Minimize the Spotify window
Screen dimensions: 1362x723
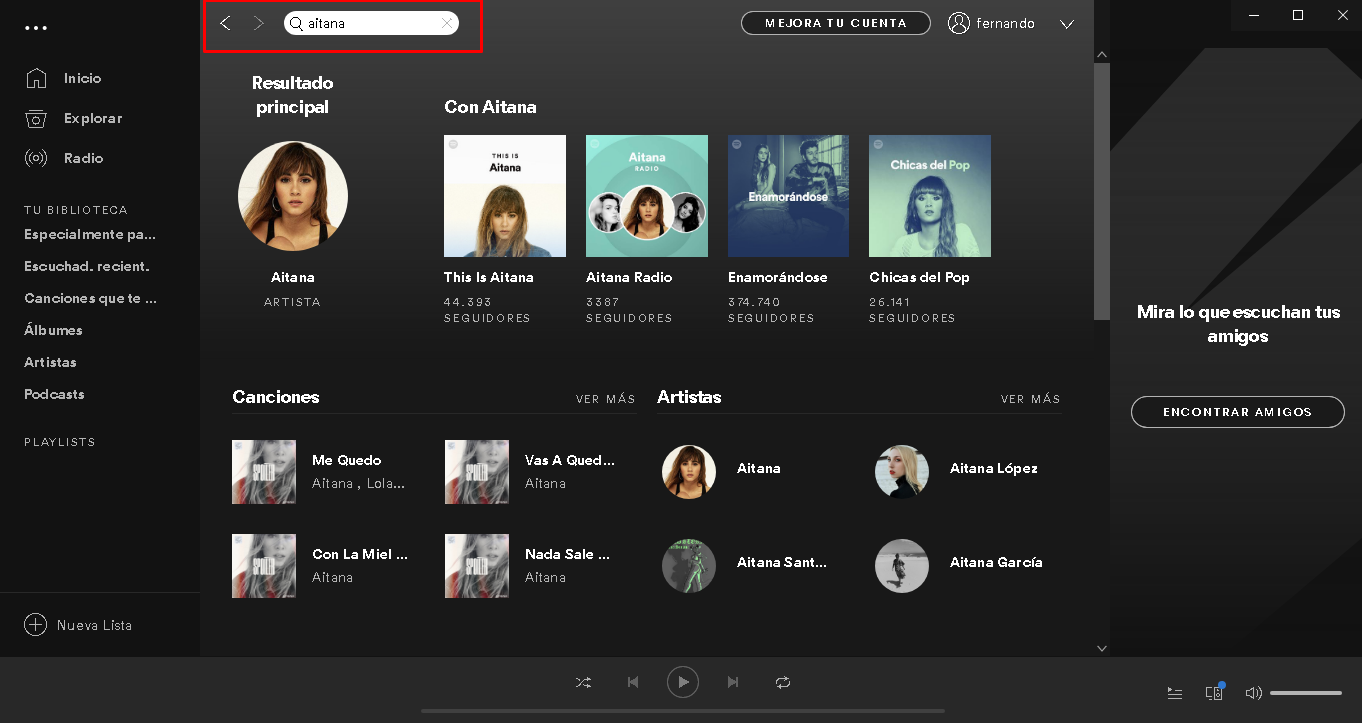(x=1253, y=15)
